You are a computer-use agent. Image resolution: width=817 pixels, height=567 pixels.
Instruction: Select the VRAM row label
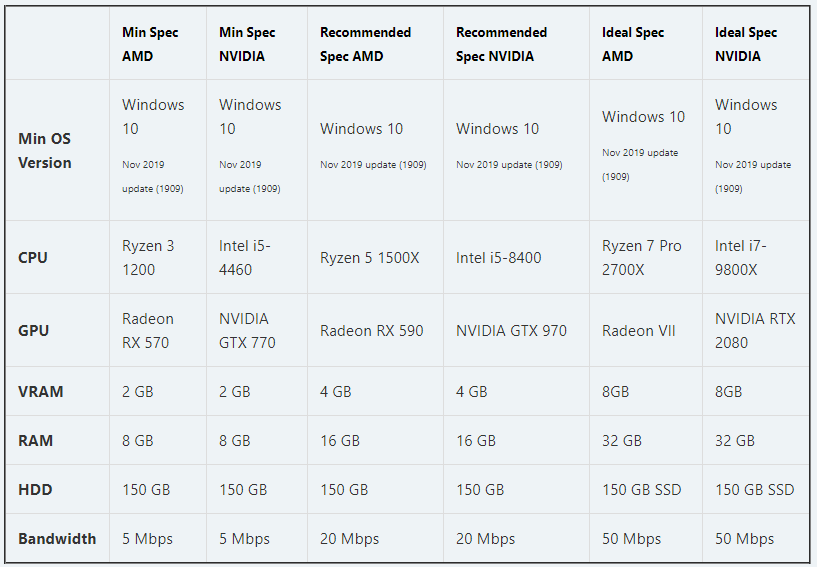(41, 392)
